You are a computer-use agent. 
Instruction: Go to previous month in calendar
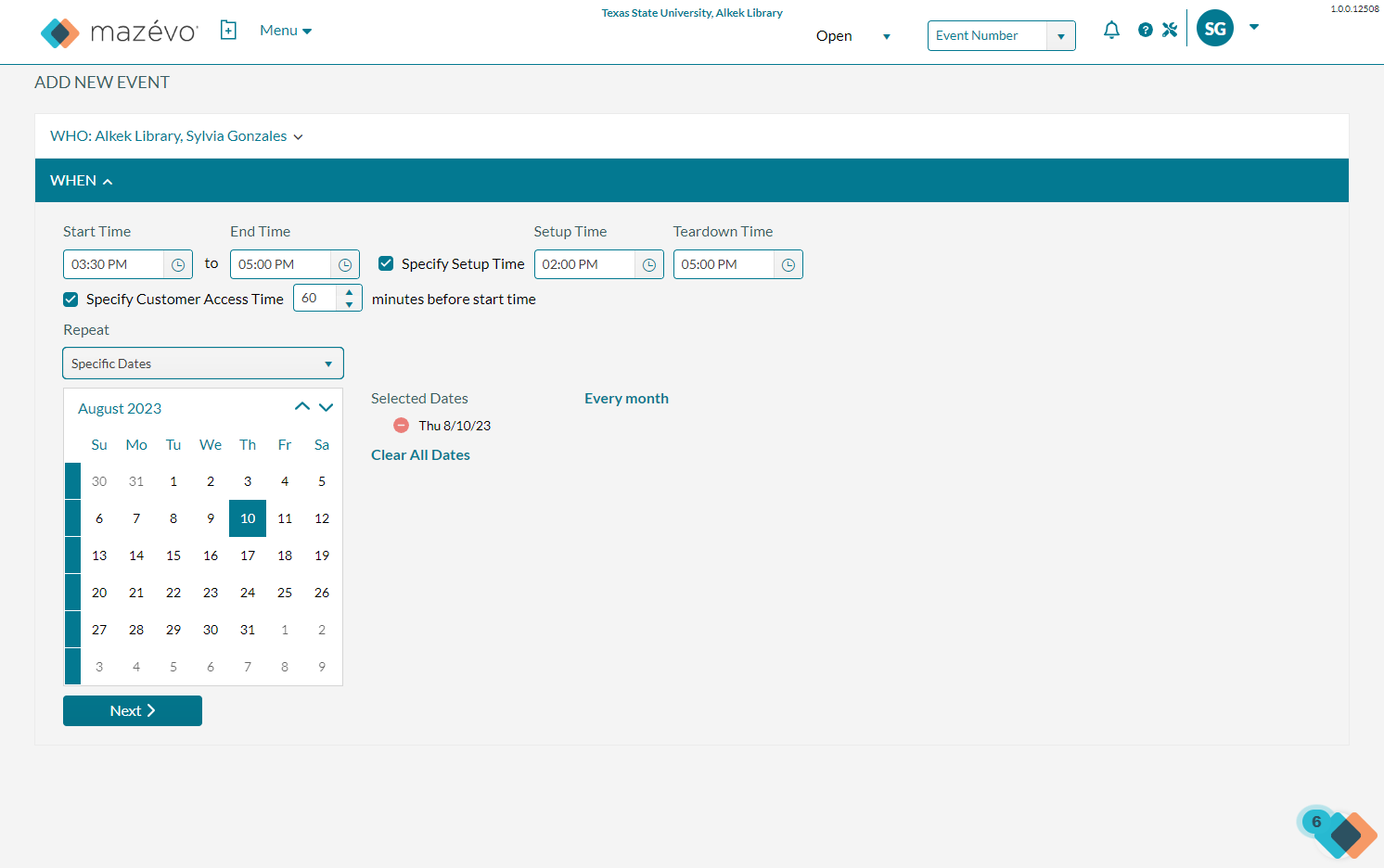(x=302, y=407)
